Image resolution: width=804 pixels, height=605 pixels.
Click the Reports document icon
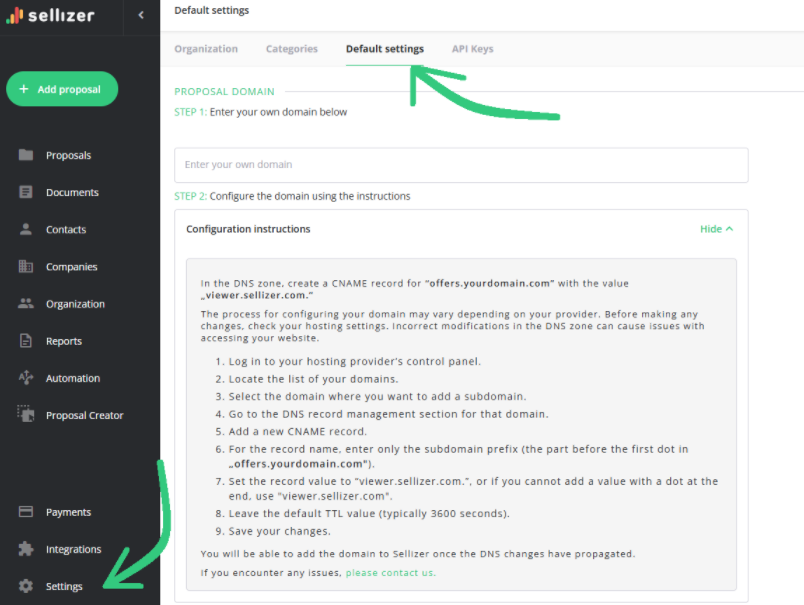click(x=26, y=341)
